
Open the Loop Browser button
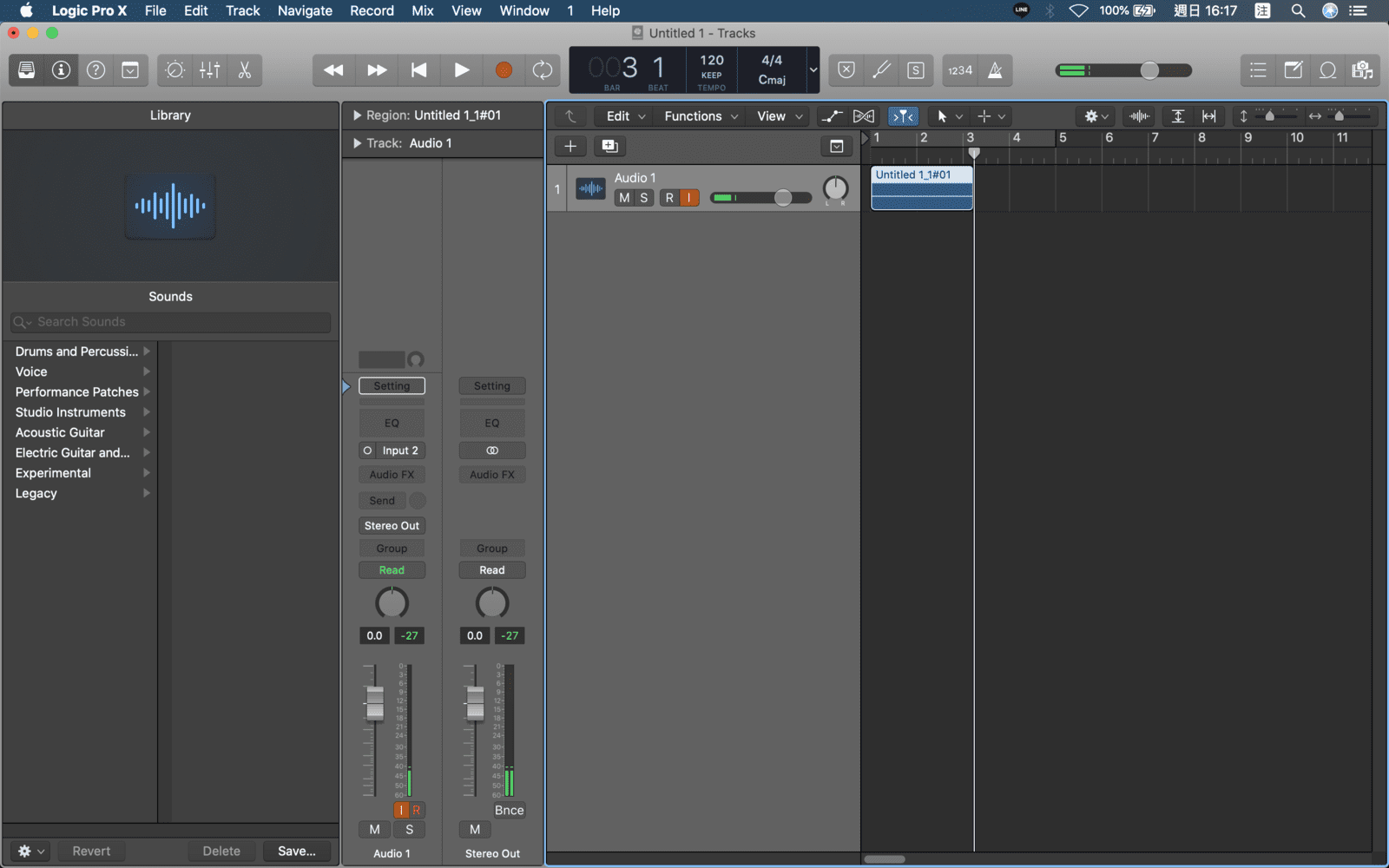click(1328, 70)
